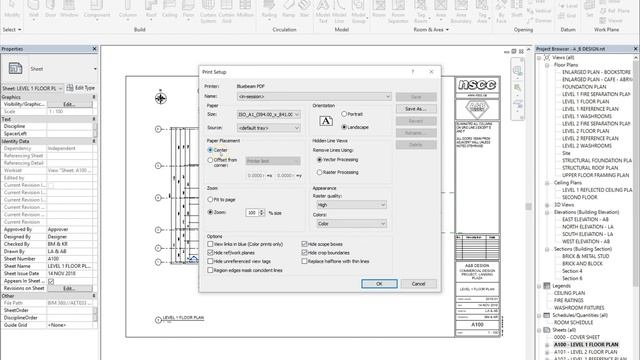
Task: Open the Colors dropdown
Action: point(351,224)
